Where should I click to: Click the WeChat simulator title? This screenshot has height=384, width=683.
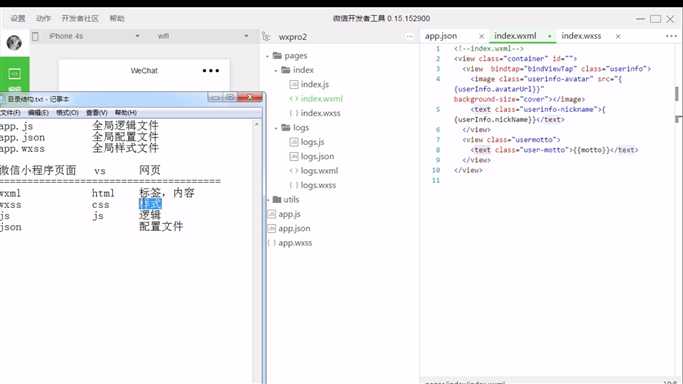point(144,71)
